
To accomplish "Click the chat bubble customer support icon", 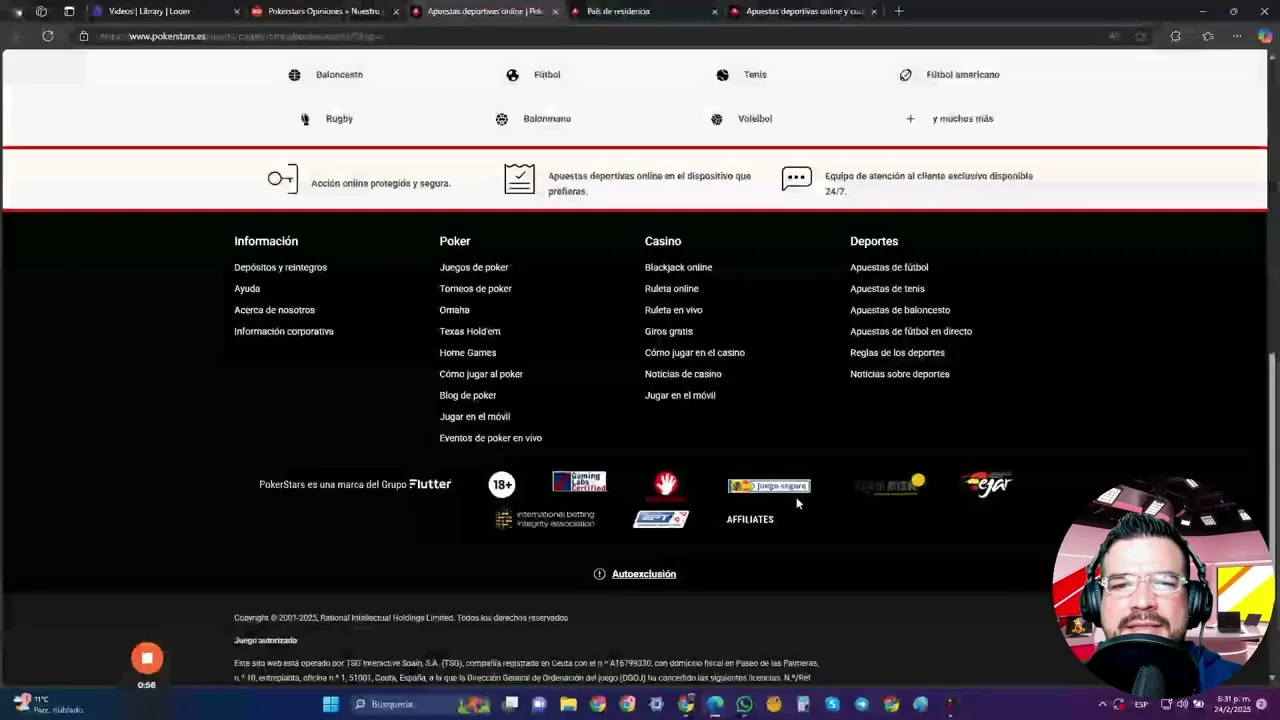I will (x=796, y=179).
